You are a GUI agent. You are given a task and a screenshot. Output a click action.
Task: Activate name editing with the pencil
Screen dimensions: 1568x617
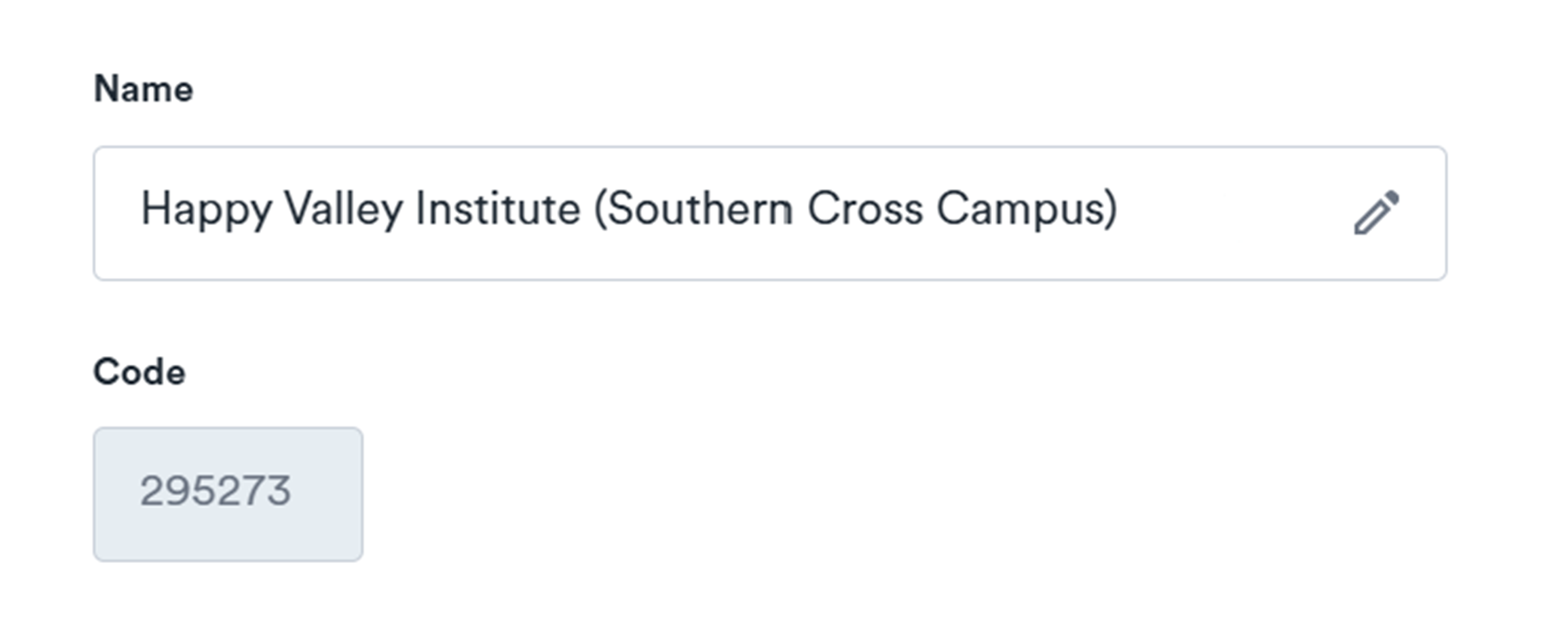click(1375, 213)
